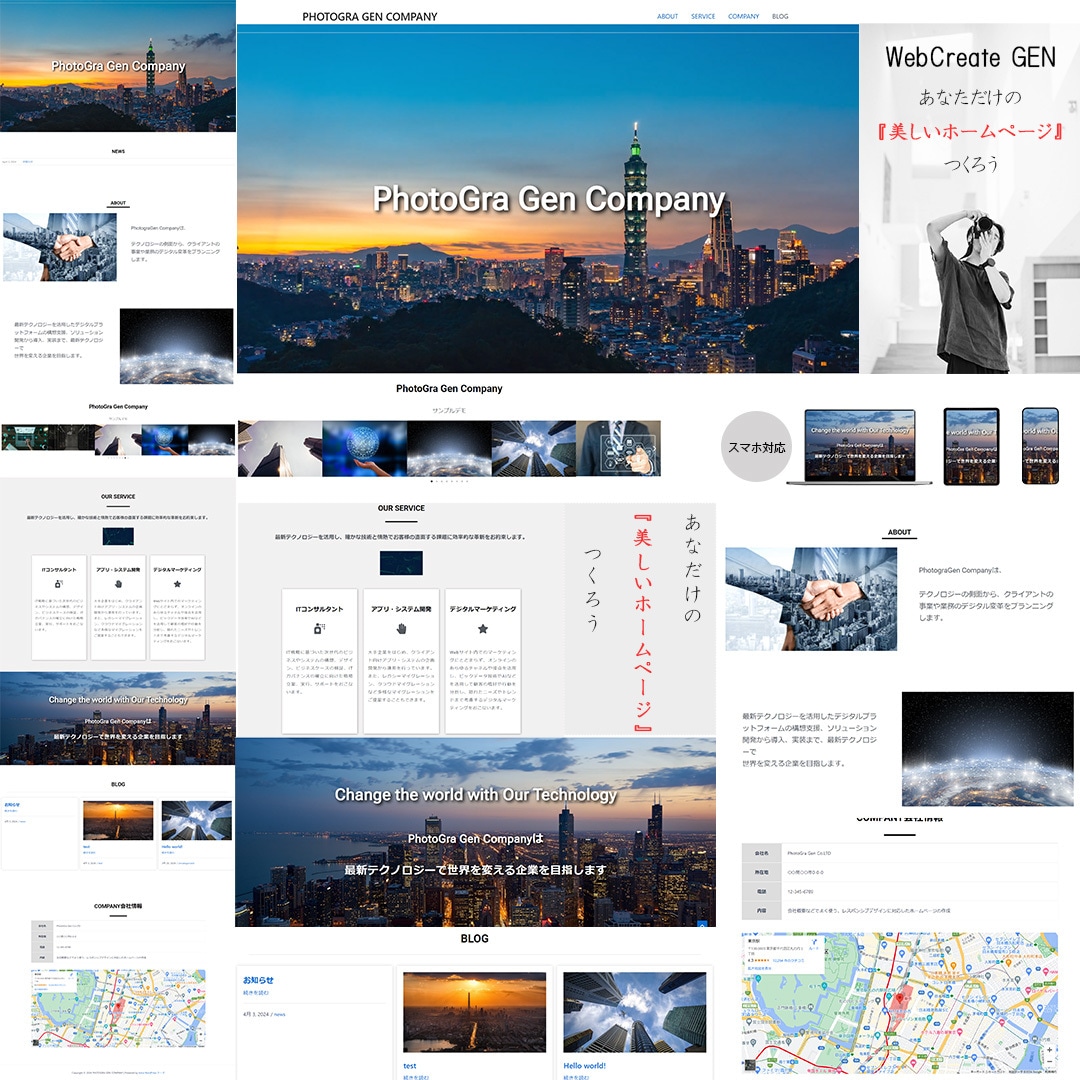The image size is (1080, 1080).
Task: Zoom in with the plus button on the large map
Action: pos(1049,1050)
